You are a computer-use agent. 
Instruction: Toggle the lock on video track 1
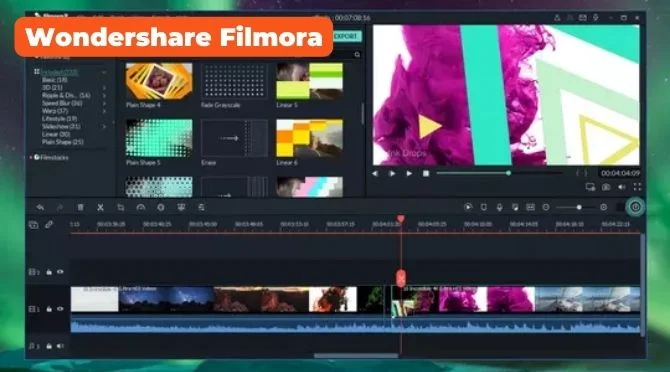coord(49,309)
